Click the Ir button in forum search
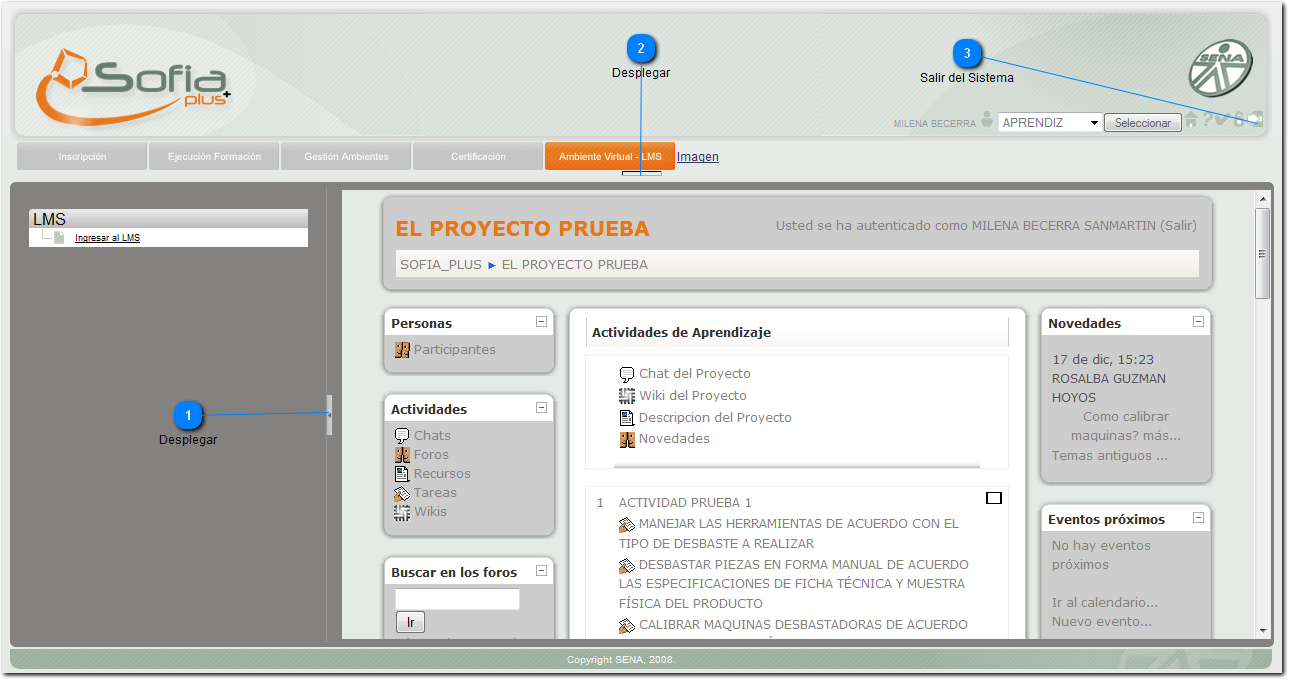The height and width of the screenshot is (686, 1295). click(x=410, y=623)
